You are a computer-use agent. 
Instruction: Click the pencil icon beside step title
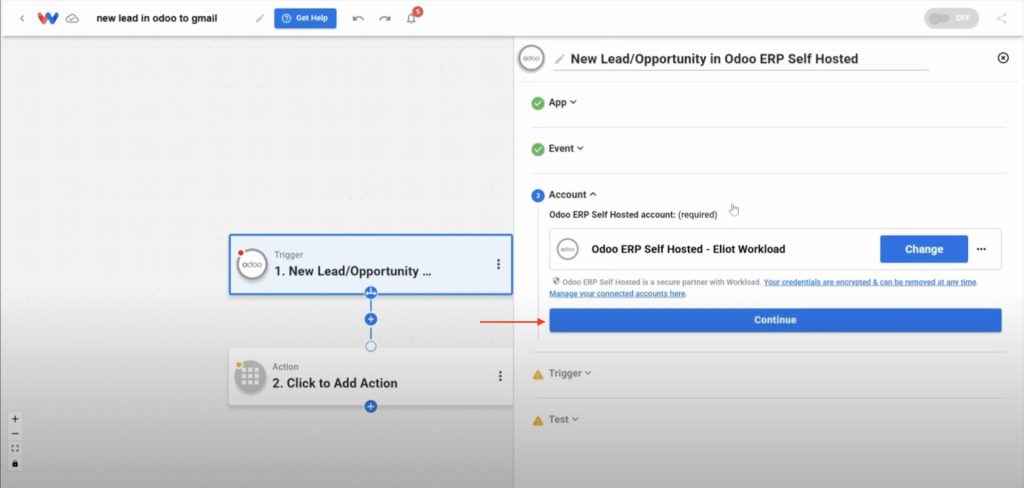point(560,59)
